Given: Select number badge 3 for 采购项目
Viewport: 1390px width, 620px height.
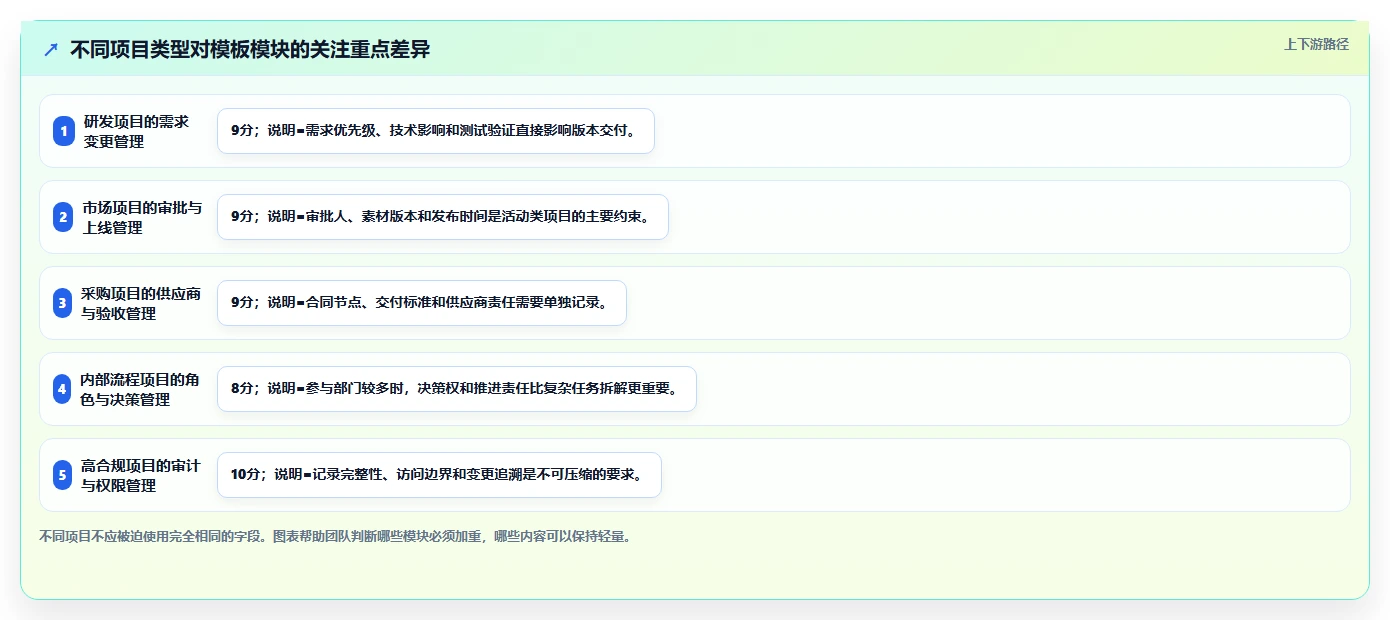Looking at the screenshot, I should [x=64, y=303].
